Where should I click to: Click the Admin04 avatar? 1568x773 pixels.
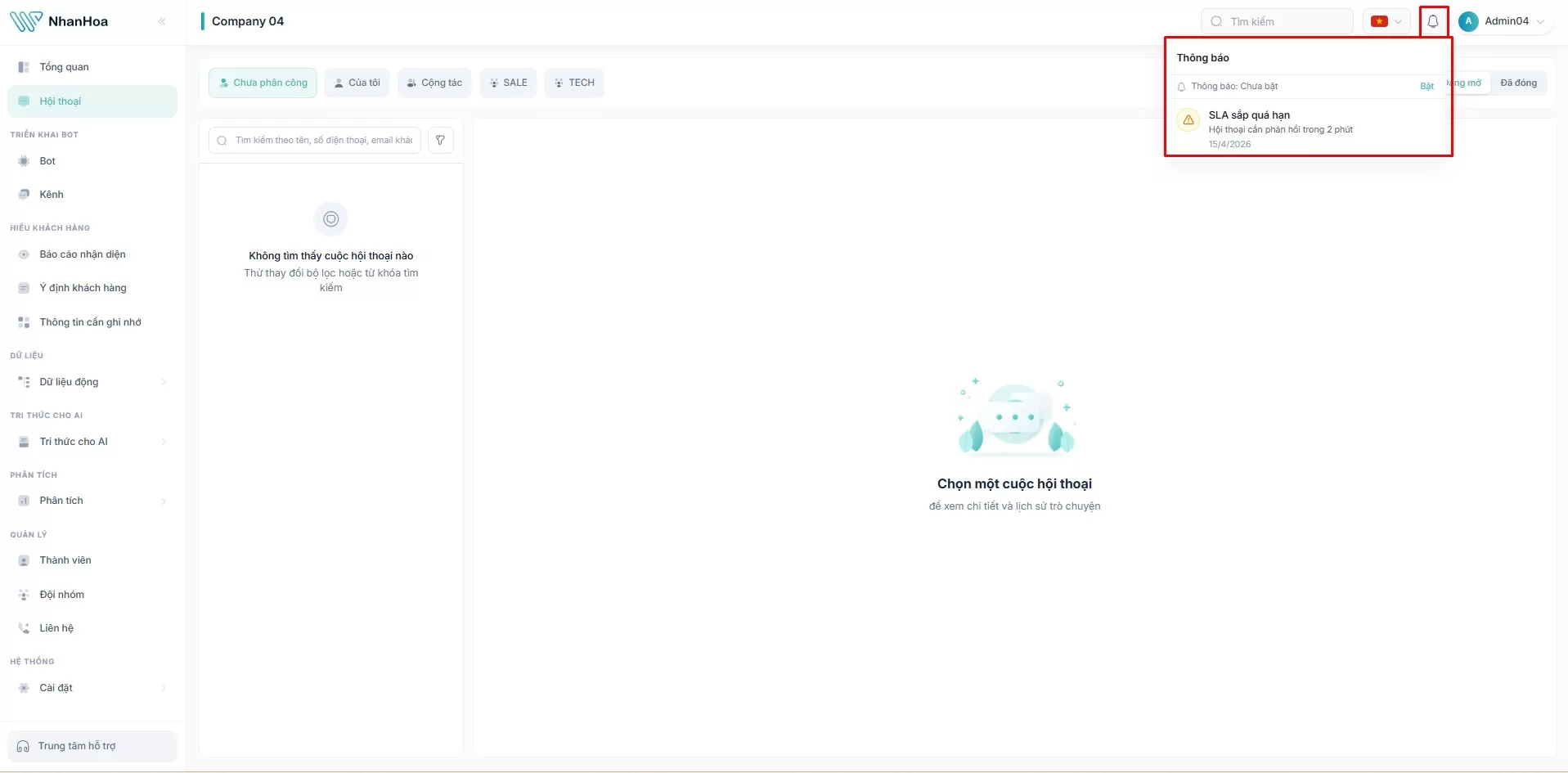[x=1468, y=21]
